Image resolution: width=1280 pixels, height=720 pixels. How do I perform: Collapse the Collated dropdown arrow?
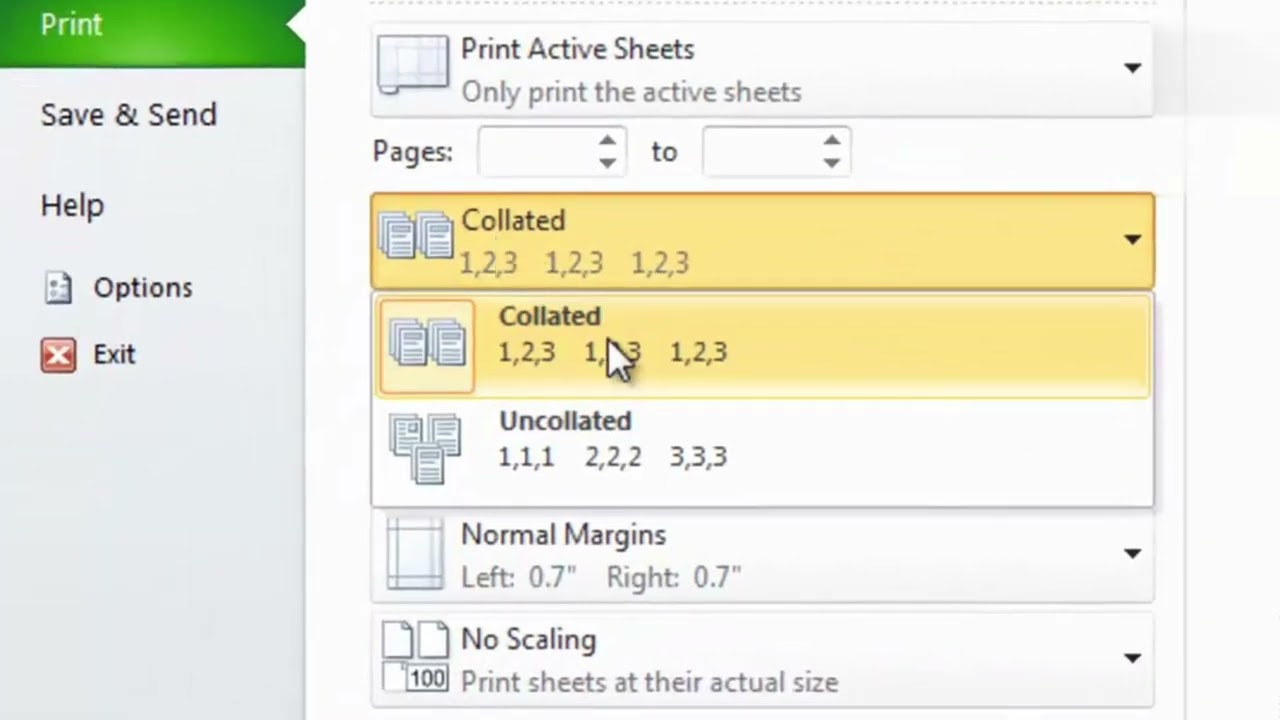pyautogui.click(x=1132, y=240)
